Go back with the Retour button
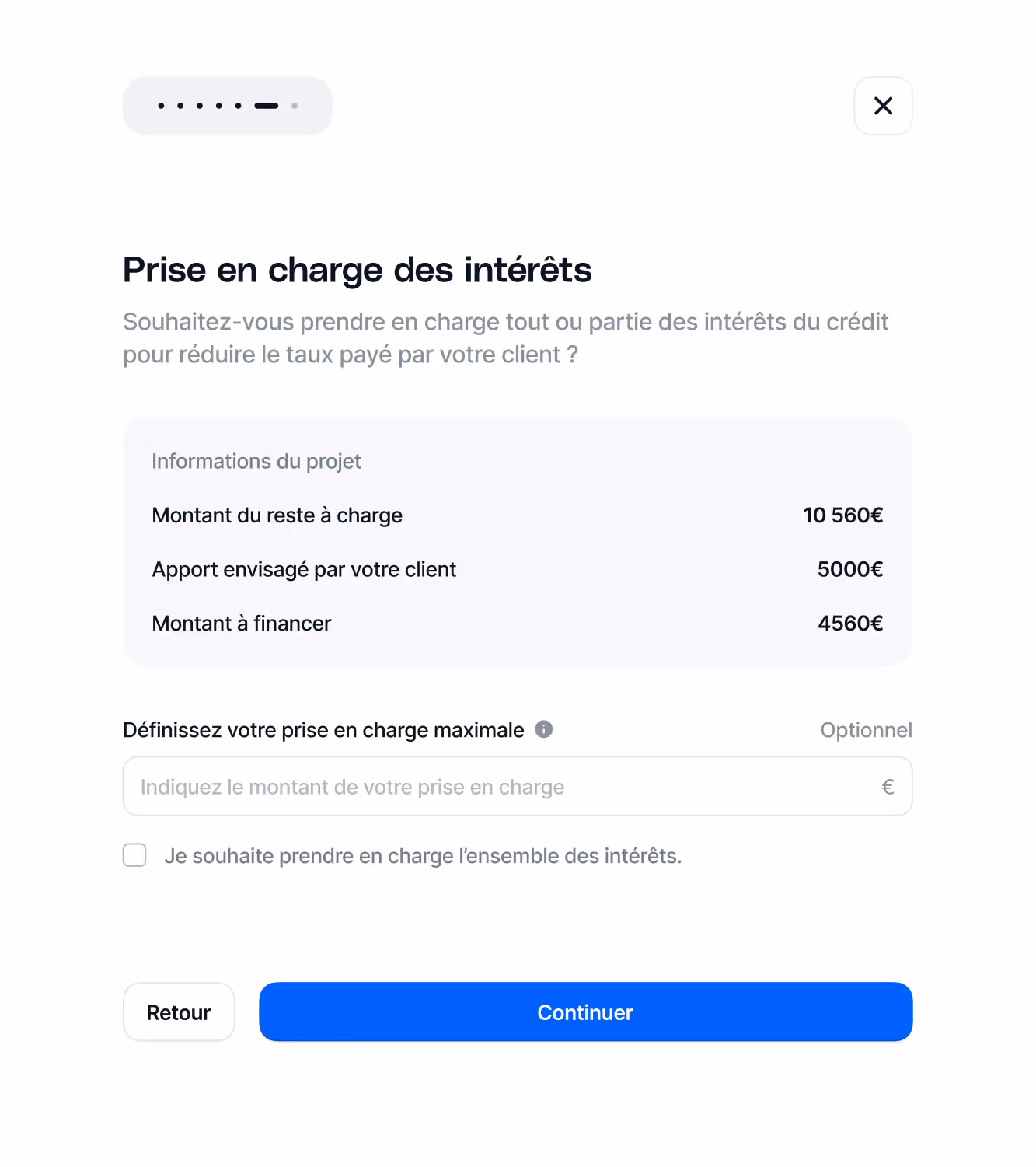The image size is (1036, 1167). pos(179,1012)
